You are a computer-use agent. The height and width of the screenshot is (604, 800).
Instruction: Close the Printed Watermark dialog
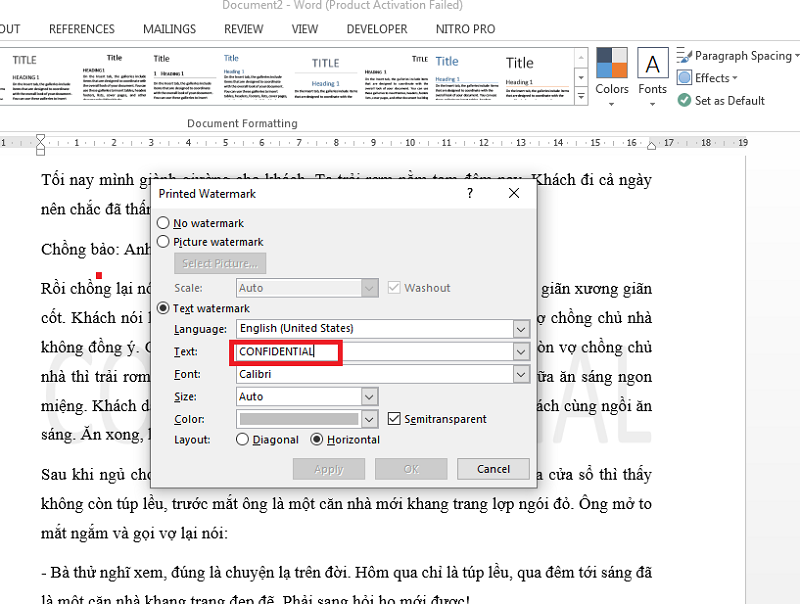(514, 193)
